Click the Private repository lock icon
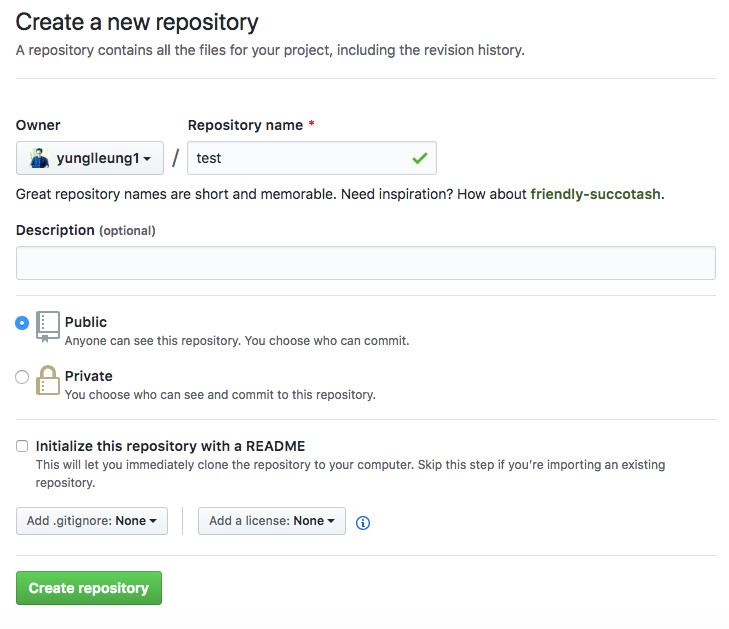Screen dimensions: 729x629 [x=48, y=381]
